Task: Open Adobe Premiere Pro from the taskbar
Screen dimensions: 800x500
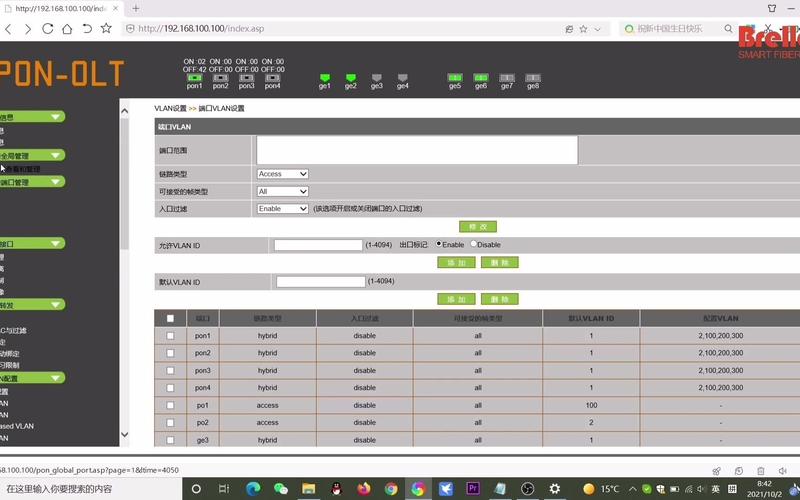Action: pyautogui.click(x=472, y=488)
